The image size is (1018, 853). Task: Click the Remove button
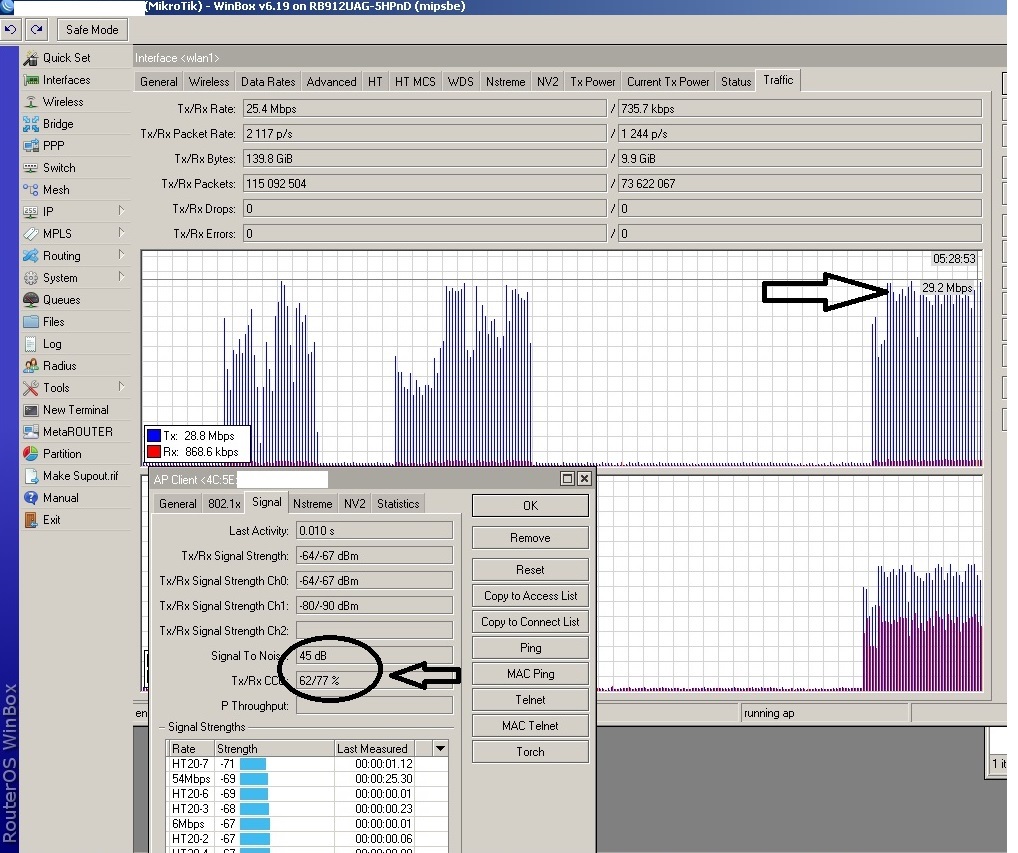point(530,538)
